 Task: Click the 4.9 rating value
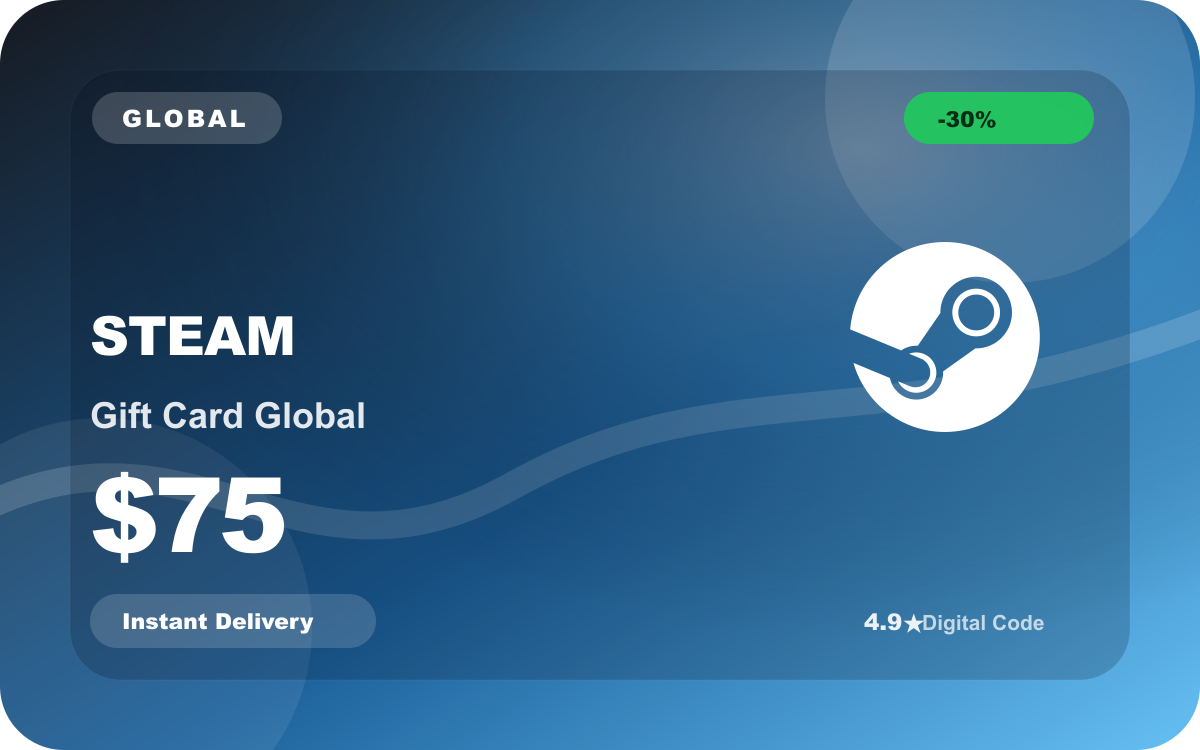[x=883, y=623]
